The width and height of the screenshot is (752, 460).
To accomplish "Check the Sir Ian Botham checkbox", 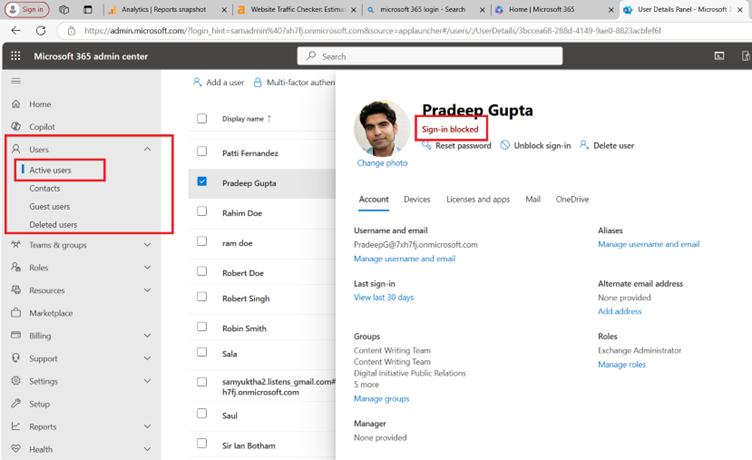I will (x=202, y=443).
